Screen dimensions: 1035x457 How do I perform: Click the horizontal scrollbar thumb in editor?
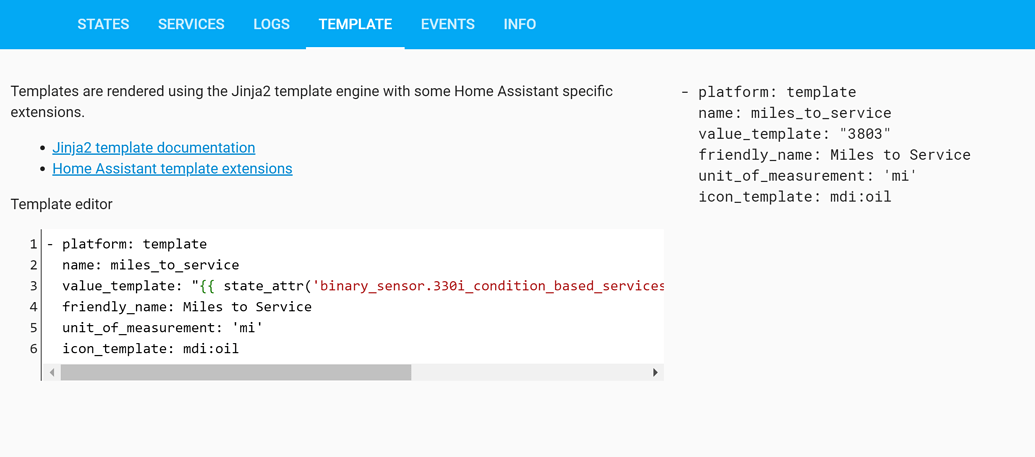point(236,372)
